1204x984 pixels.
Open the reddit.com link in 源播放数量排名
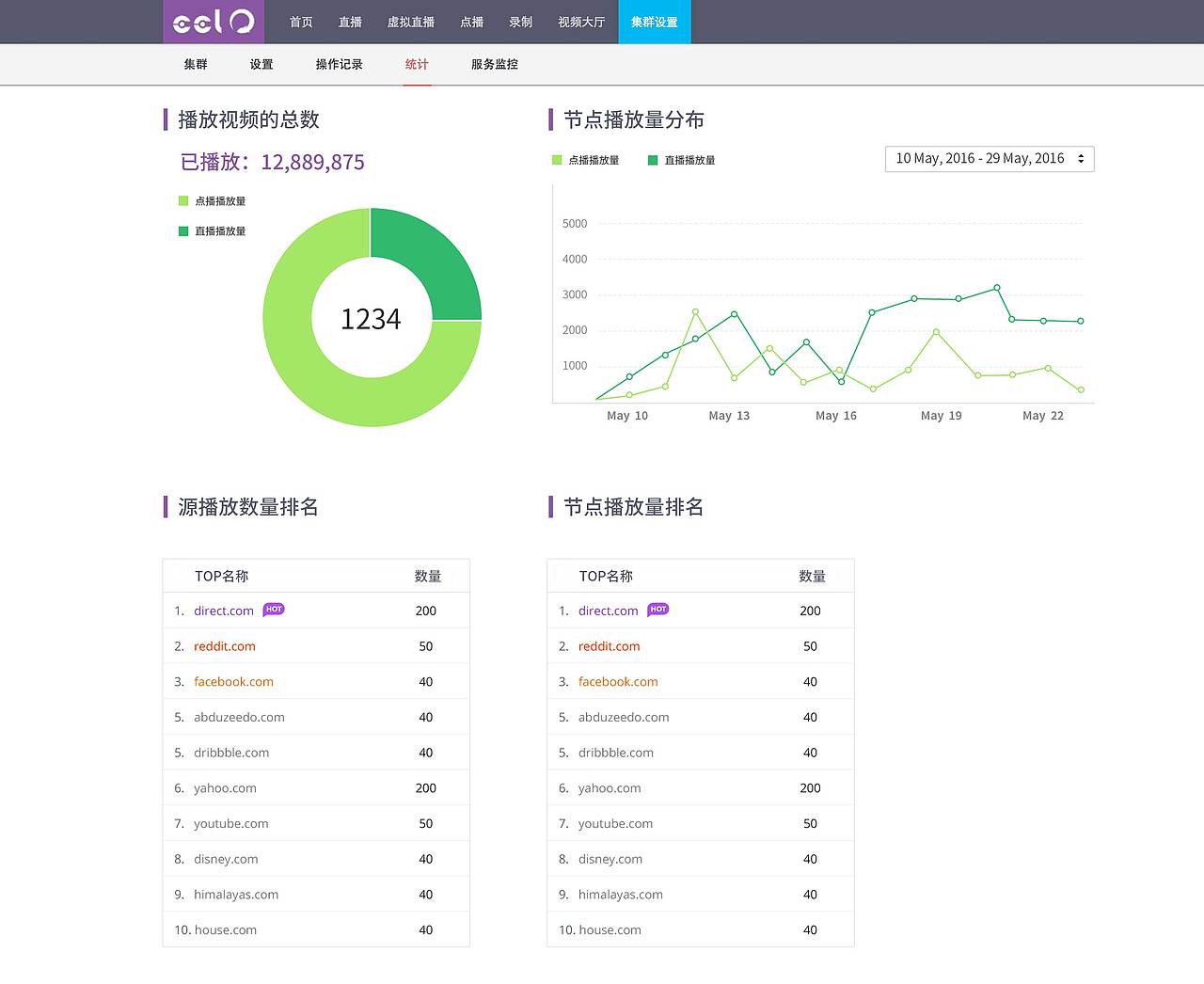coord(224,646)
